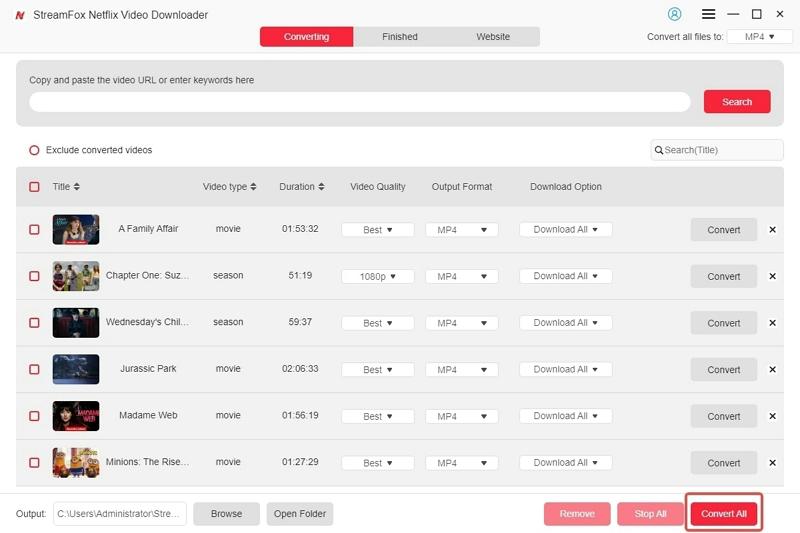Open the hamburger menu icon
This screenshot has height=533, width=800.
(x=708, y=14)
